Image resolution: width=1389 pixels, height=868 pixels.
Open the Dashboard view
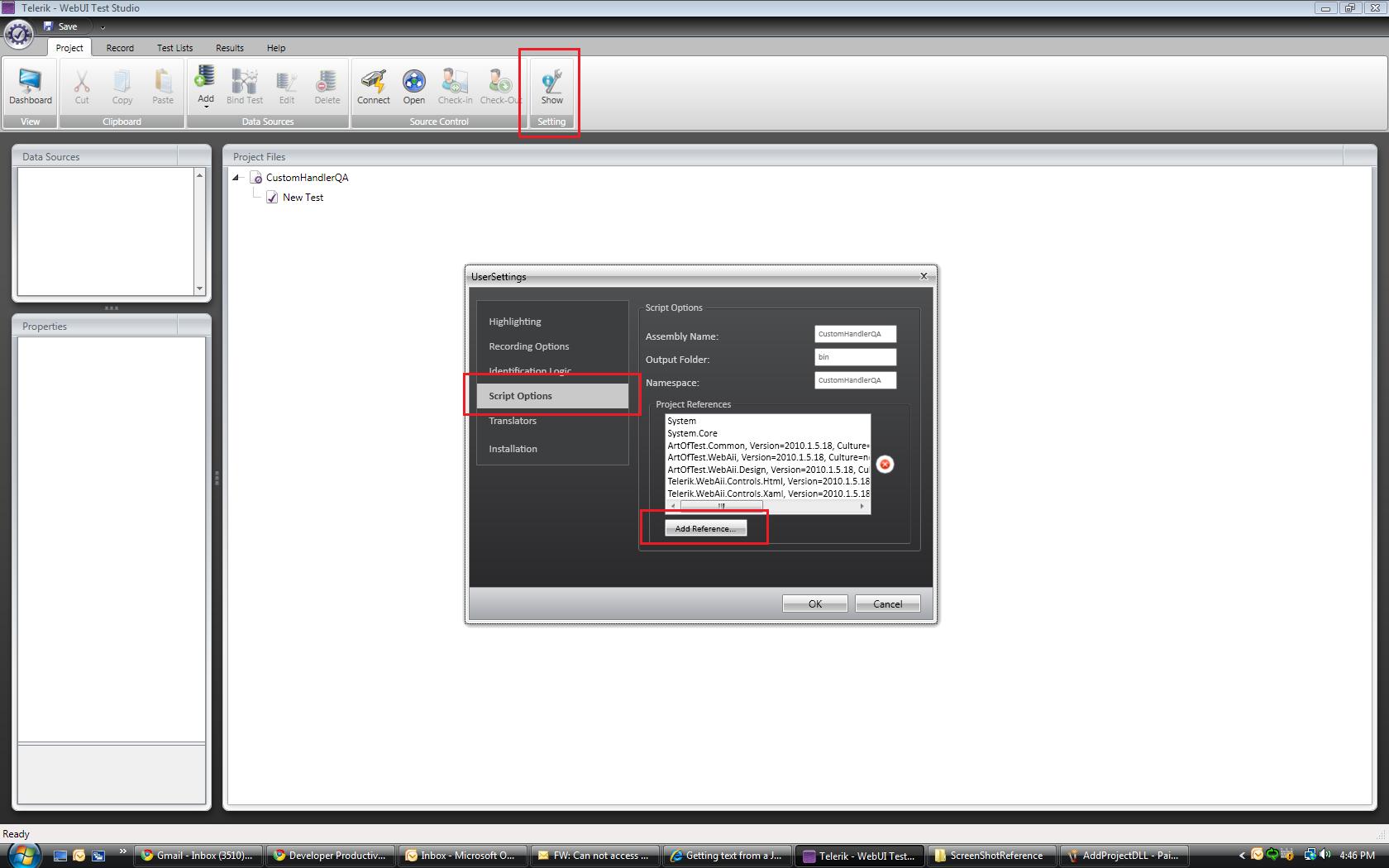tap(31, 86)
